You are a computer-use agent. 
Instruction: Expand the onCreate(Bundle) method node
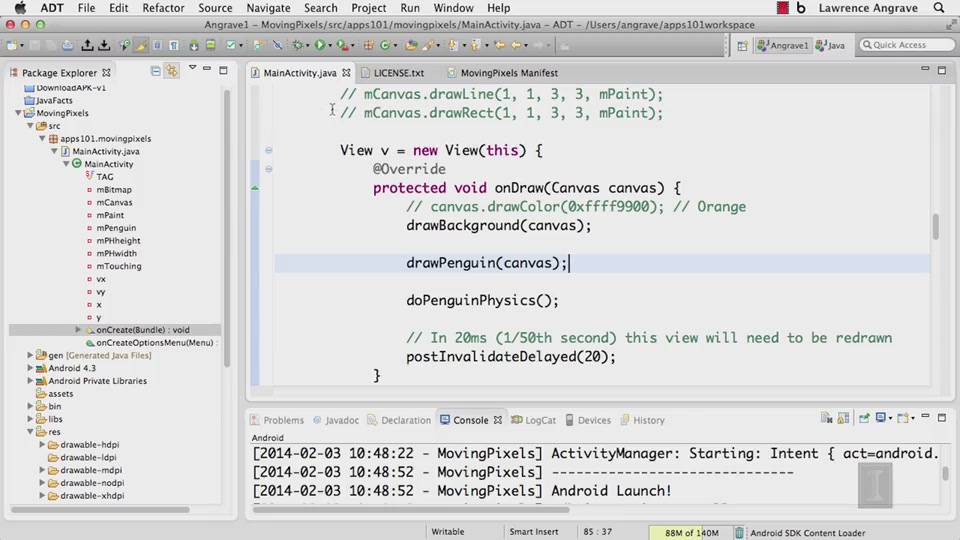tap(78, 330)
